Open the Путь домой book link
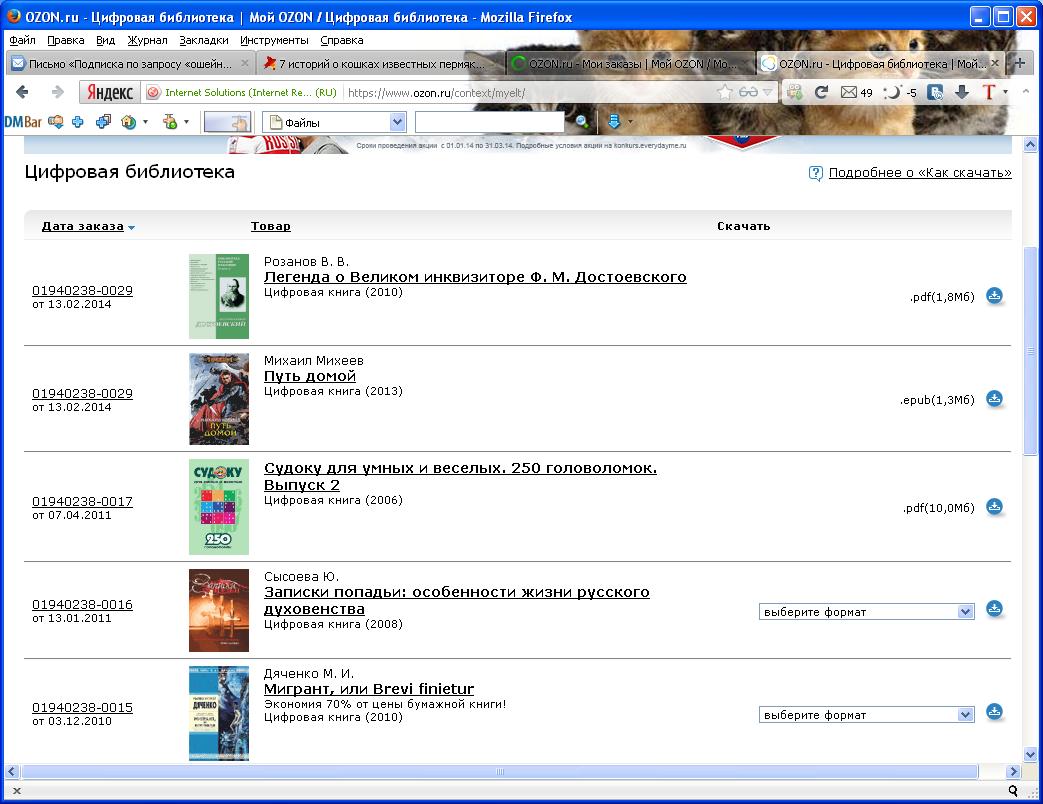The image size is (1043, 804). pyautogui.click(x=310, y=376)
